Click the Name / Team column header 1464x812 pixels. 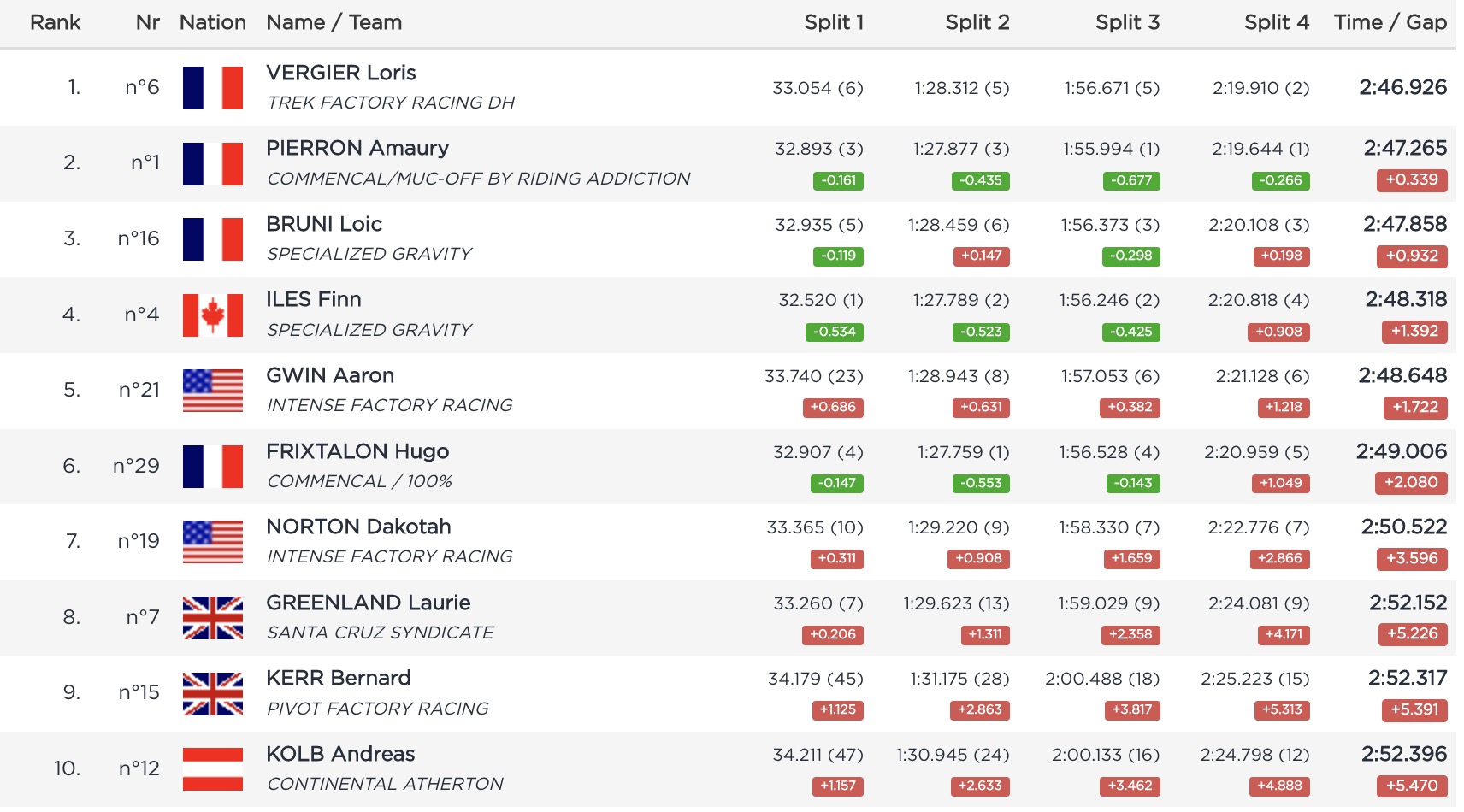point(334,22)
